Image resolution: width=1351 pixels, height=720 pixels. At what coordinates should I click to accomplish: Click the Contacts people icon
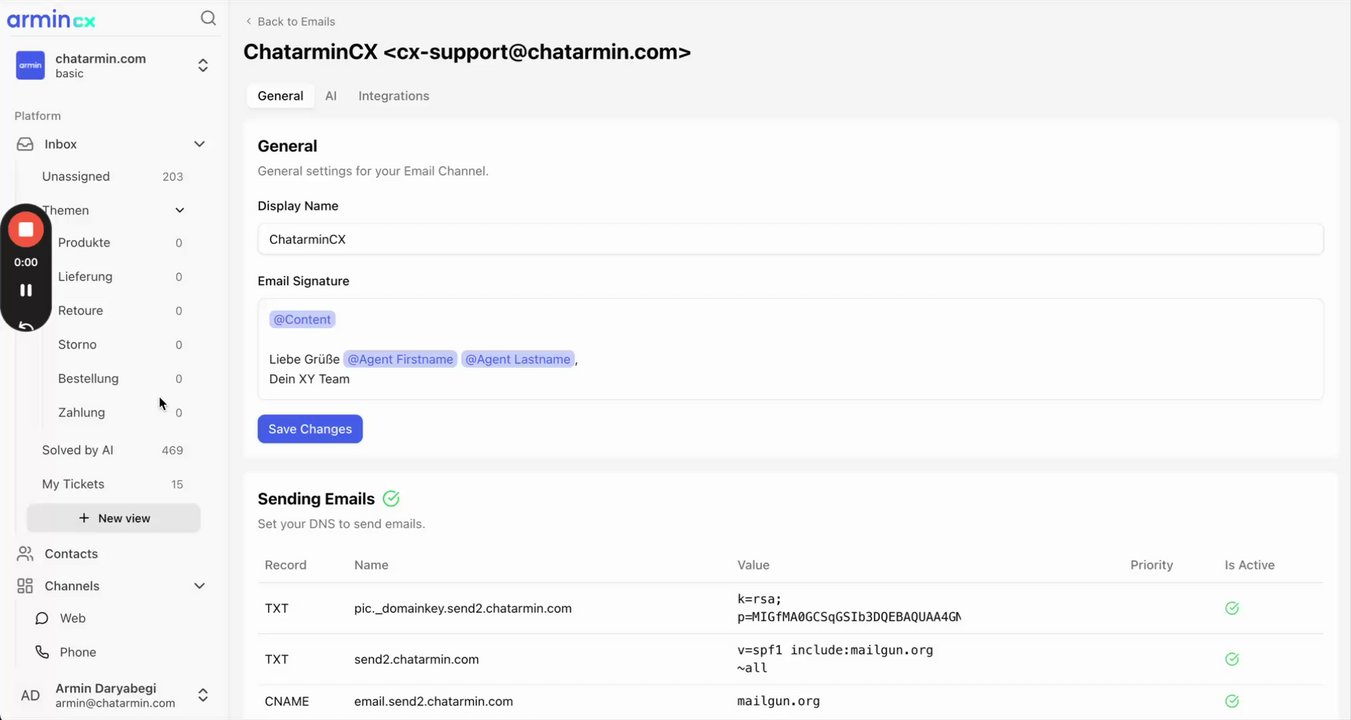point(25,554)
